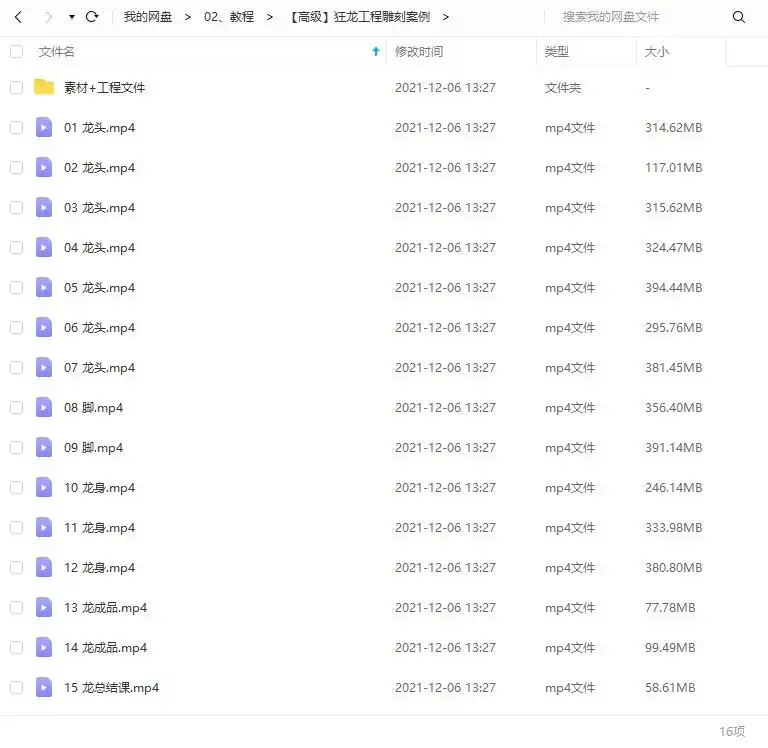The height and width of the screenshot is (748, 768).
Task: Open the 10 龙身.mp4 file name
Action: click(99, 487)
